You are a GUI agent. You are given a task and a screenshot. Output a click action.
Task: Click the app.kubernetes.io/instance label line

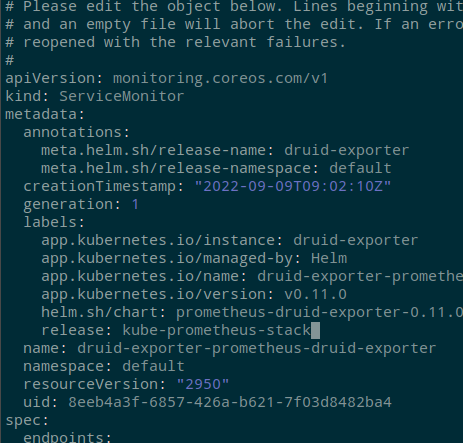tap(230, 240)
